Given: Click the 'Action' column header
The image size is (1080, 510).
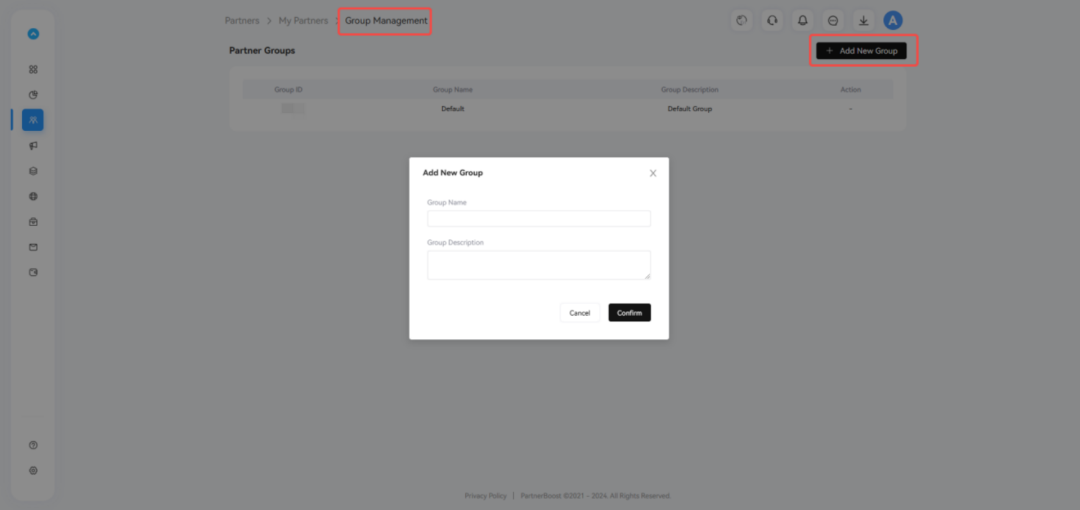Looking at the screenshot, I should point(851,90).
